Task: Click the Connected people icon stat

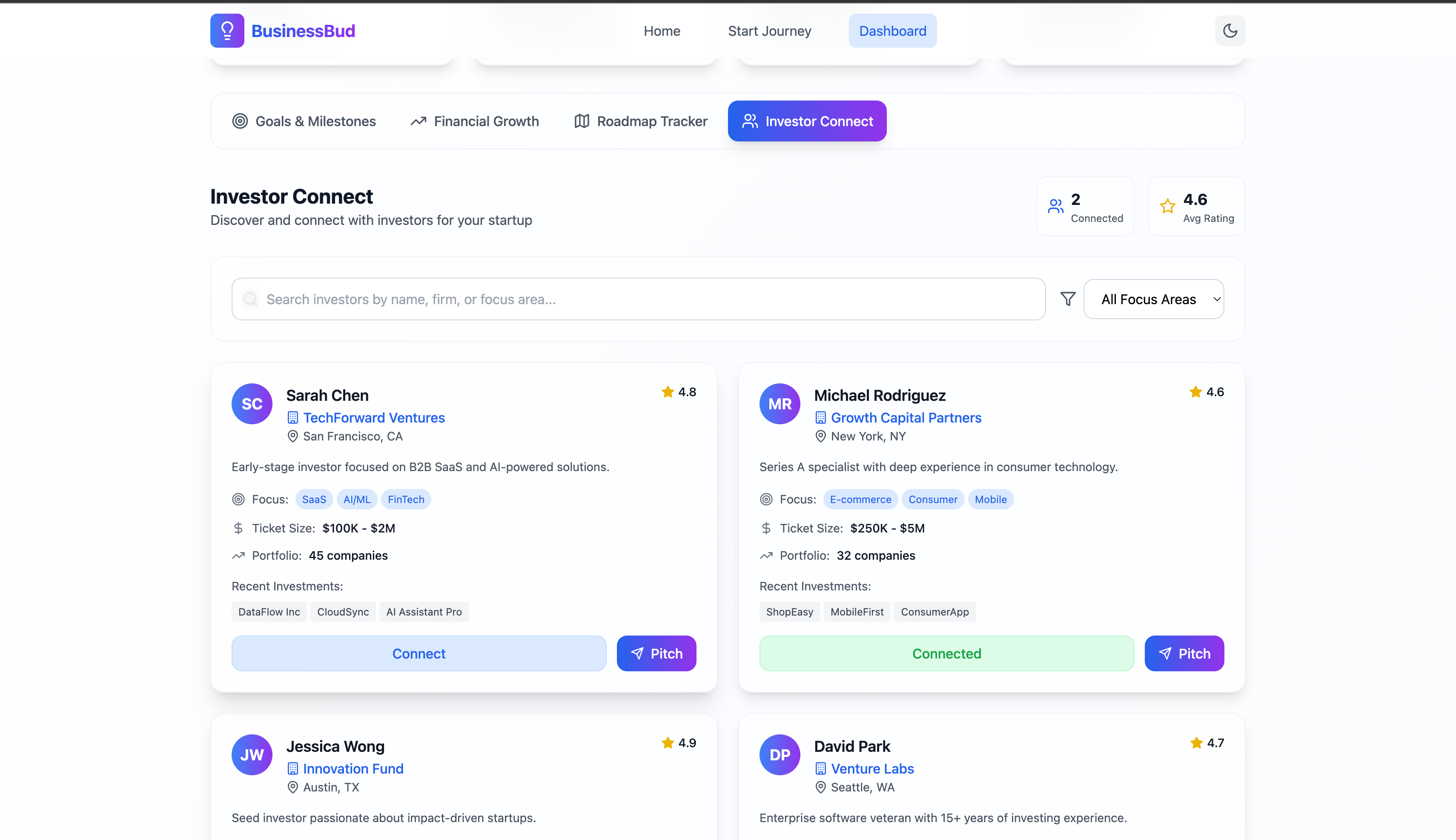Action: click(x=1055, y=206)
